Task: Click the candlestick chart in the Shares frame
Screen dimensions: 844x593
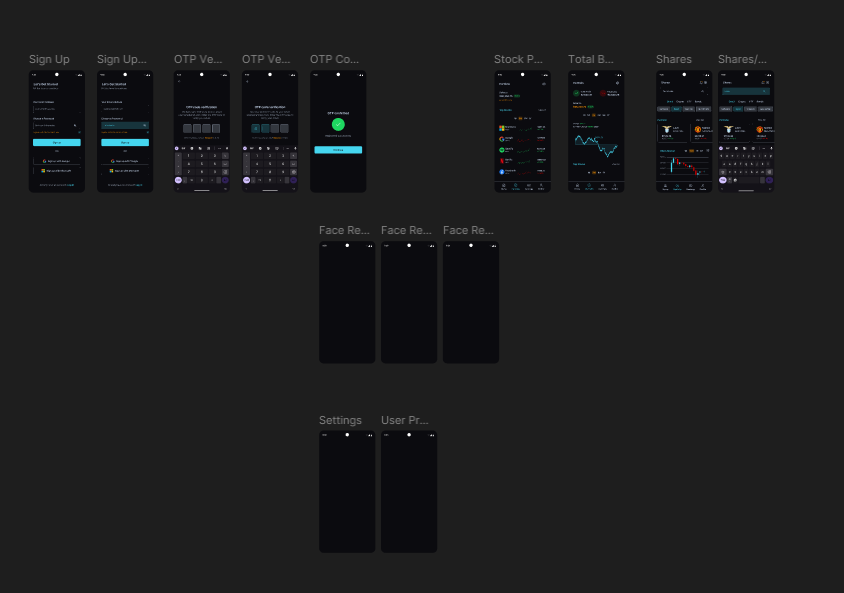Action: pyautogui.click(x=684, y=166)
